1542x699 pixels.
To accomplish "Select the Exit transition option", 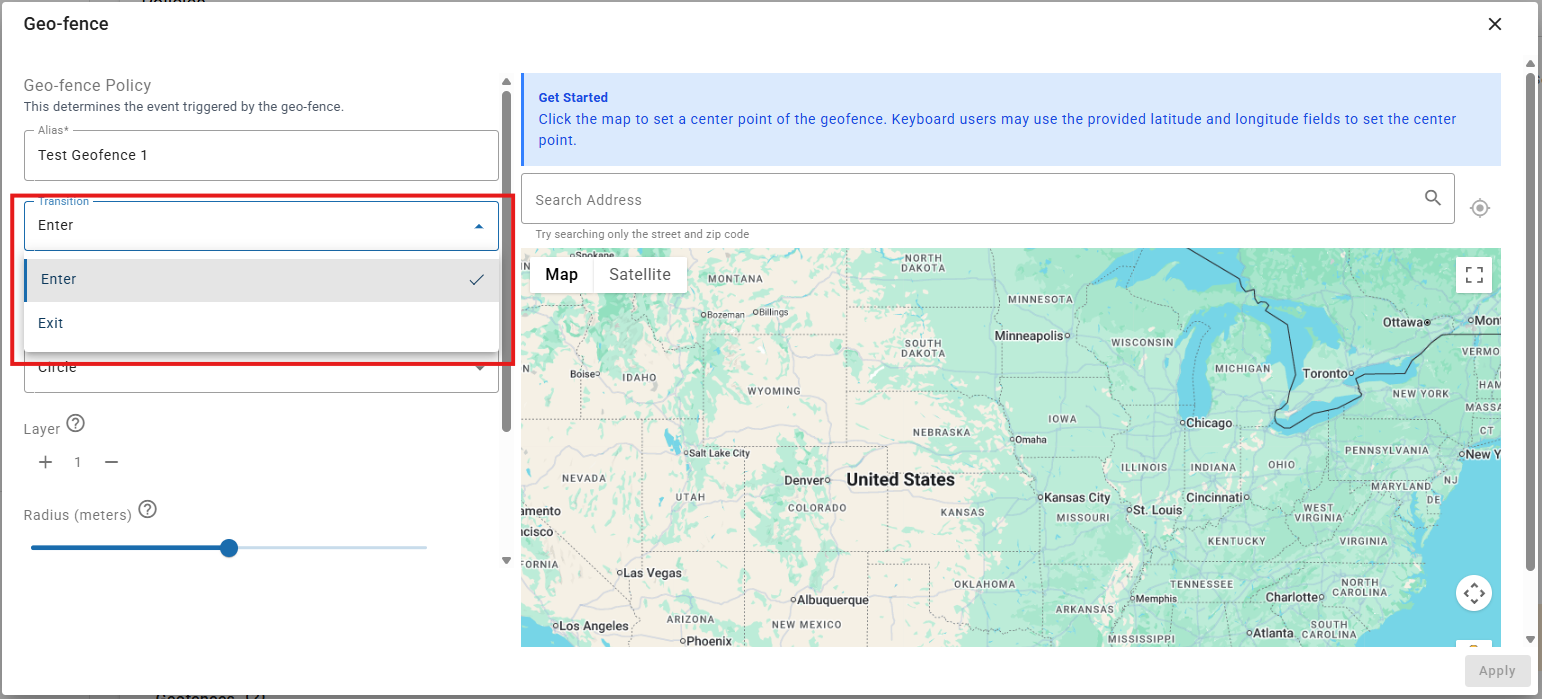I will coord(261,323).
